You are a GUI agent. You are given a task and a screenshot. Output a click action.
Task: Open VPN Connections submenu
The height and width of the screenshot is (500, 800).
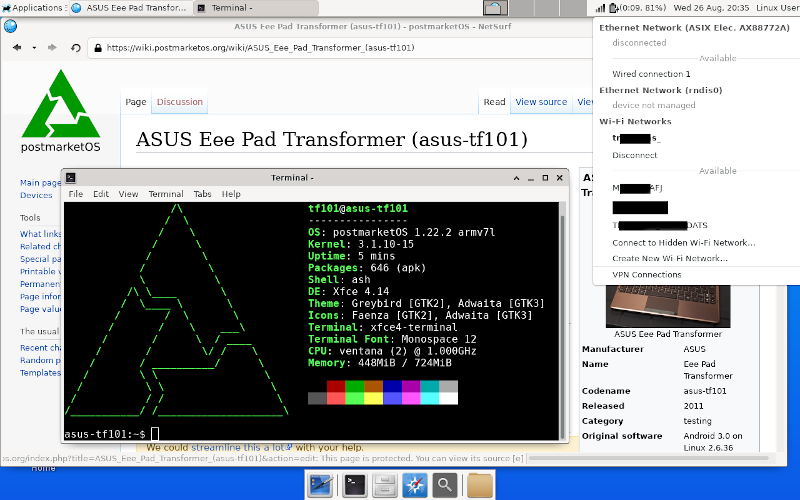(x=647, y=274)
